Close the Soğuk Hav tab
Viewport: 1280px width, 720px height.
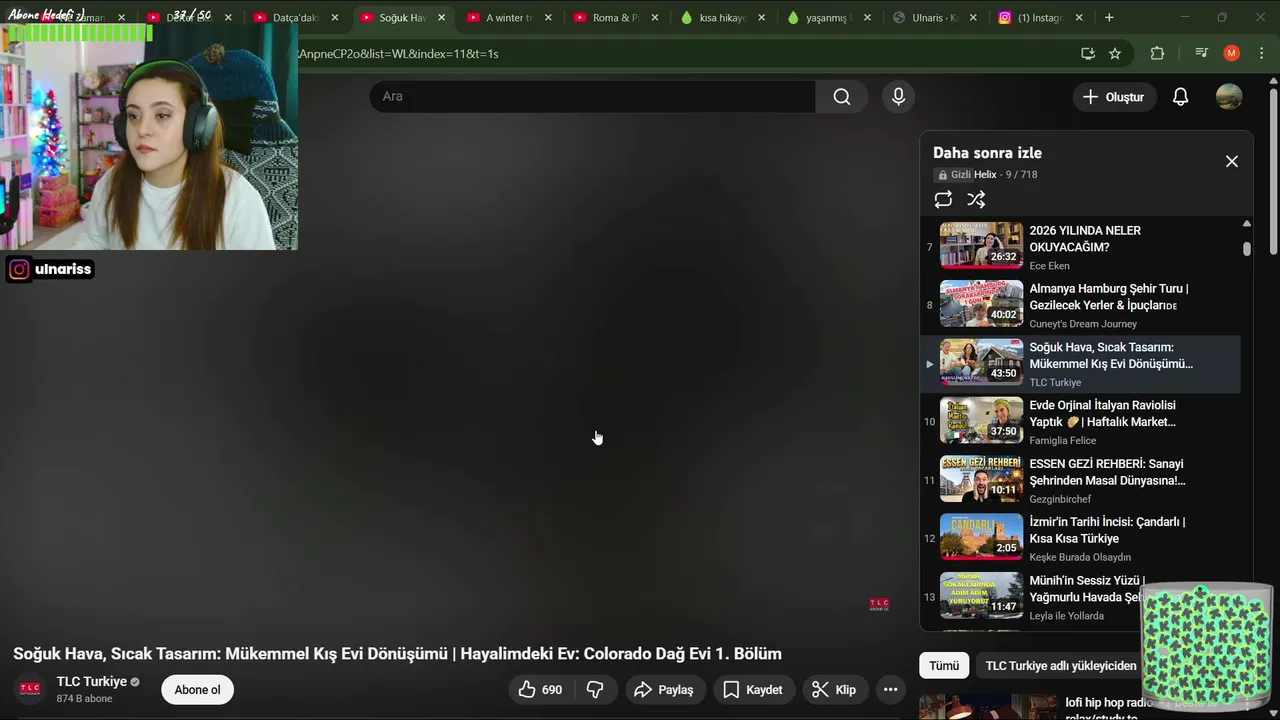coord(441,18)
